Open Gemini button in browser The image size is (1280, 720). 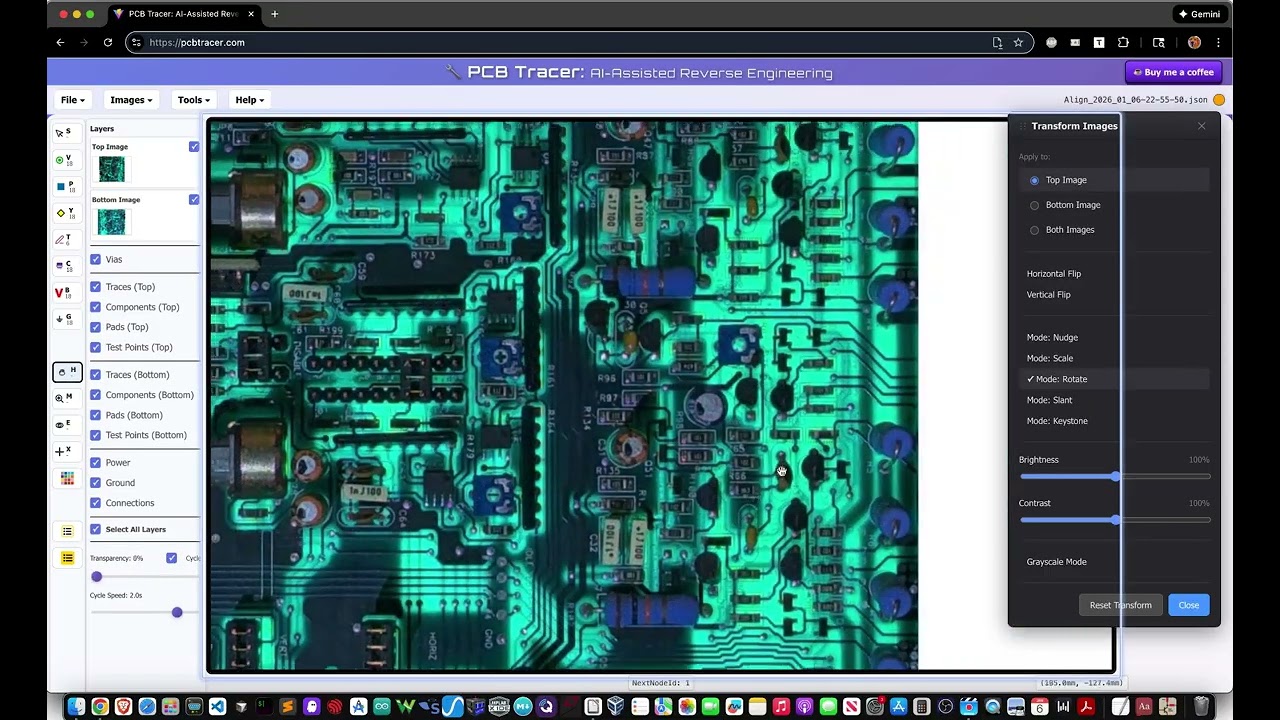coord(1199,14)
